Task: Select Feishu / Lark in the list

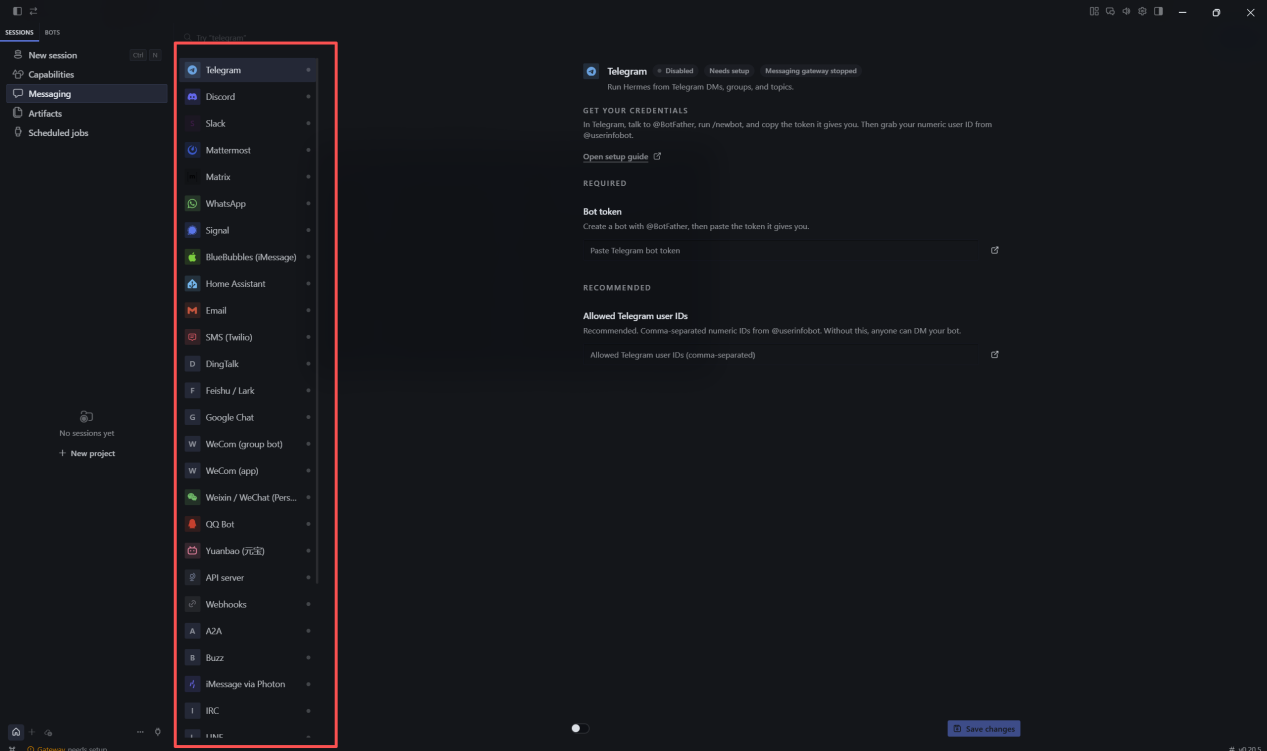Action: 248,391
